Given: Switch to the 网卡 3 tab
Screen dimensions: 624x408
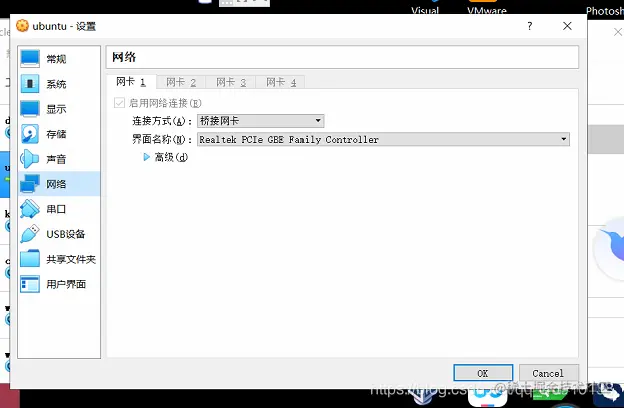Looking at the screenshot, I should 231,82.
